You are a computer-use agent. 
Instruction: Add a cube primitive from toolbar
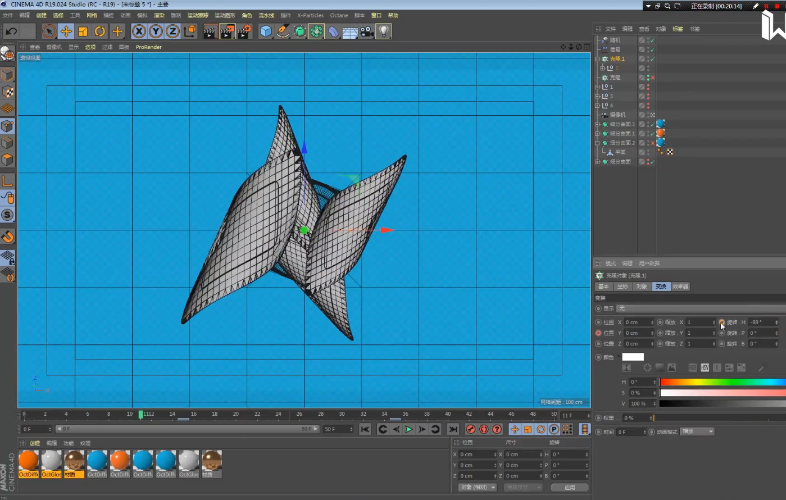pos(266,31)
